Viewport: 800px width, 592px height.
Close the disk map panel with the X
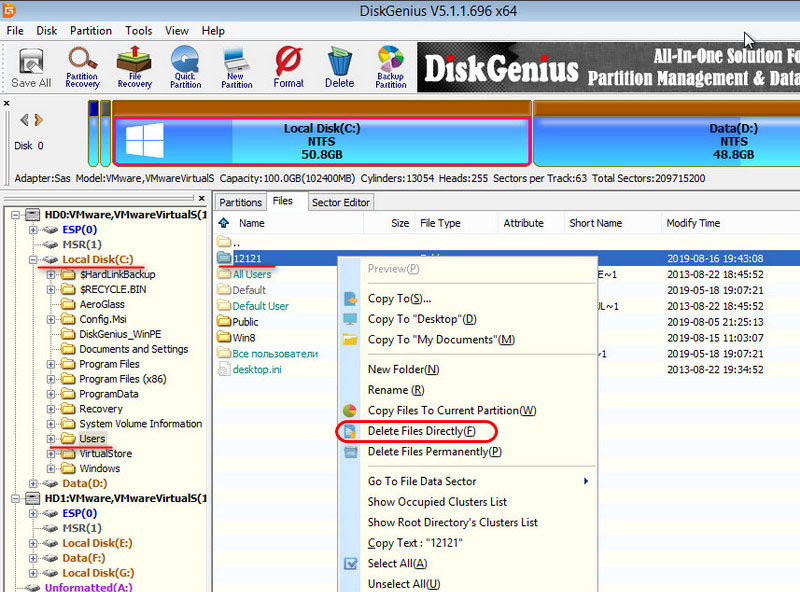pyautogui.click(x=7, y=103)
